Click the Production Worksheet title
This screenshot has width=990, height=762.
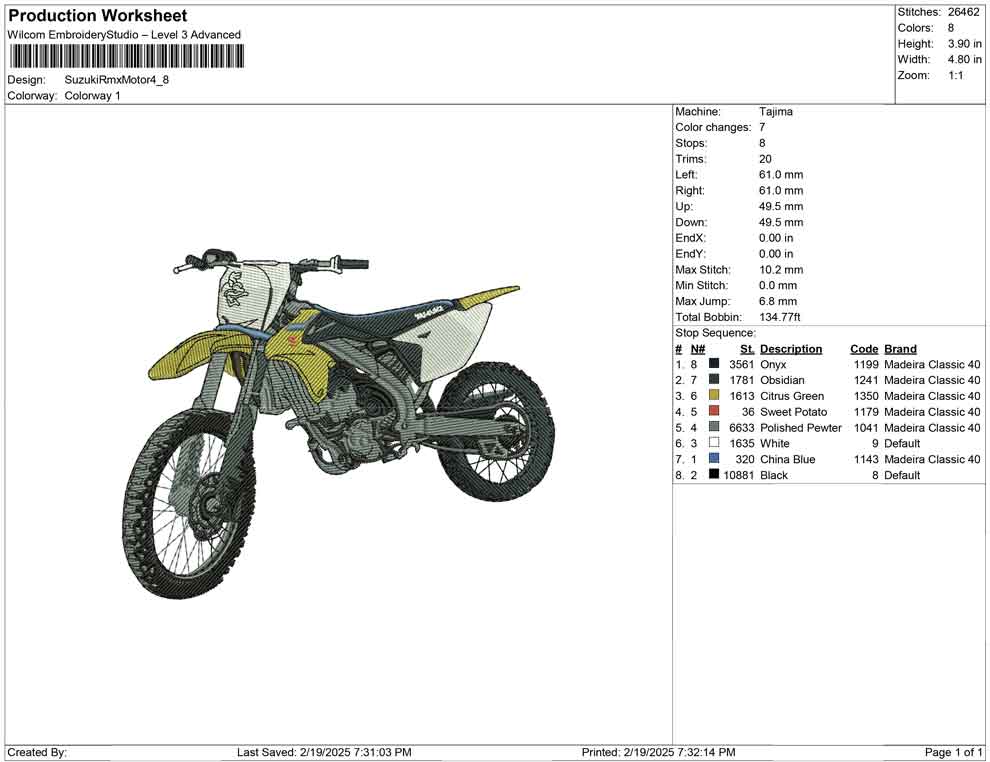(x=98, y=16)
